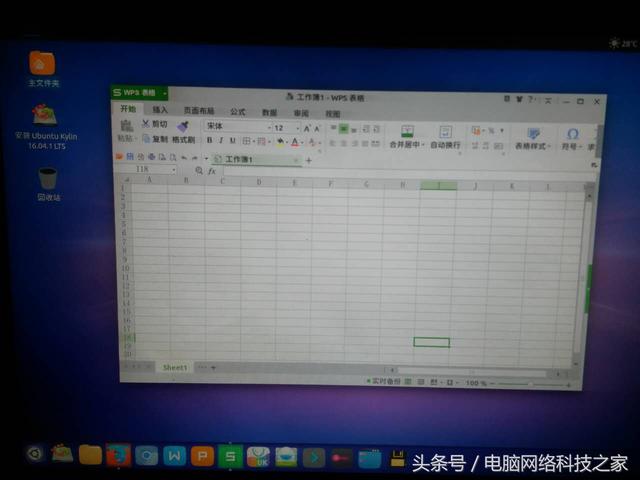Click the WPS Presentation P icon in dock

click(x=202, y=456)
